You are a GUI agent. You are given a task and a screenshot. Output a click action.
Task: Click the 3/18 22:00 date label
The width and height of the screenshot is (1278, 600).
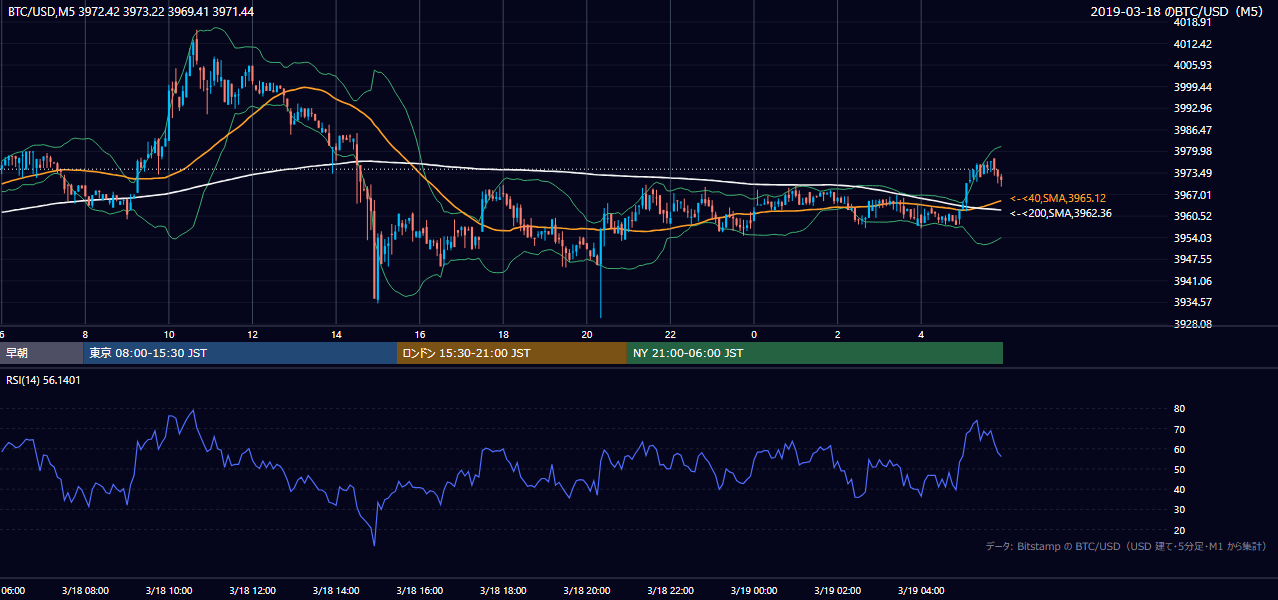pos(670,591)
